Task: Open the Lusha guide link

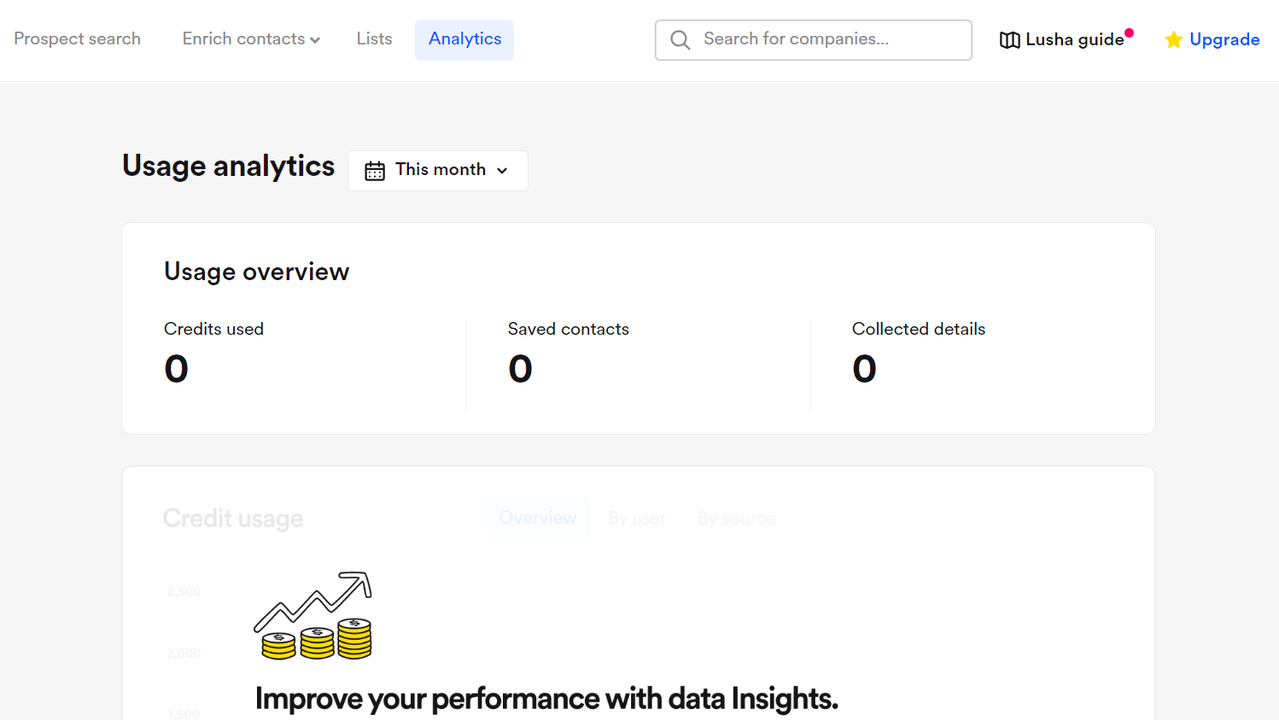Action: [x=1075, y=40]
